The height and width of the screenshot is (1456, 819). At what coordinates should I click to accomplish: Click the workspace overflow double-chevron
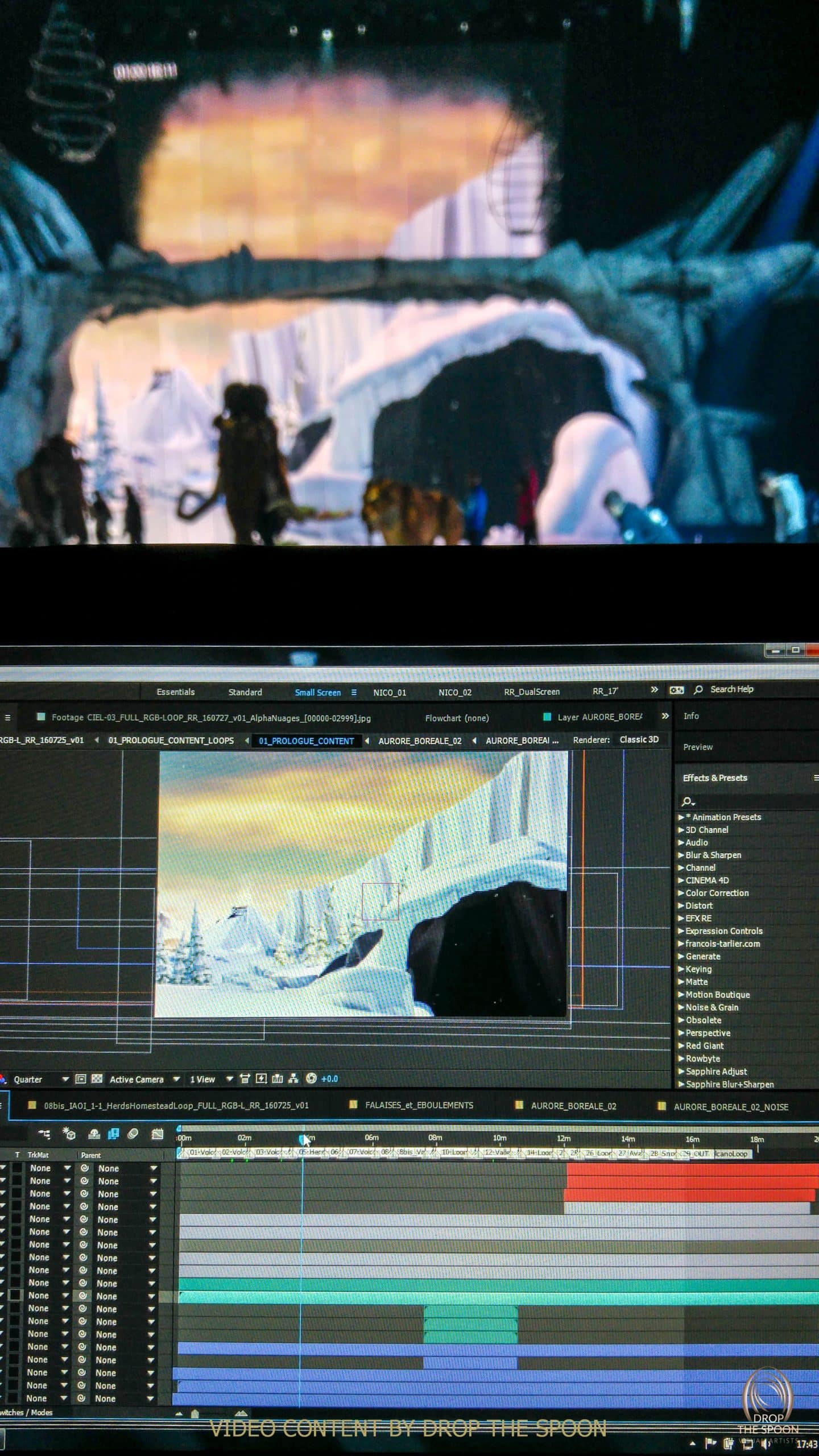click(x=654, y=689)
